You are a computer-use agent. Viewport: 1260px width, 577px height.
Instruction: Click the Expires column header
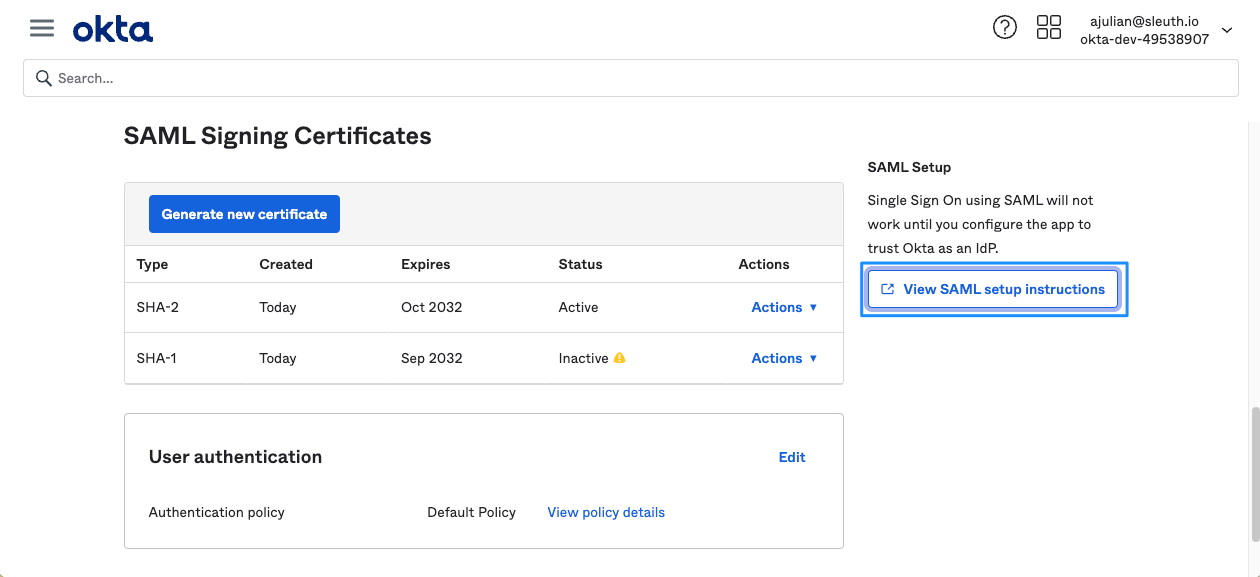click(x=425, y=264)
